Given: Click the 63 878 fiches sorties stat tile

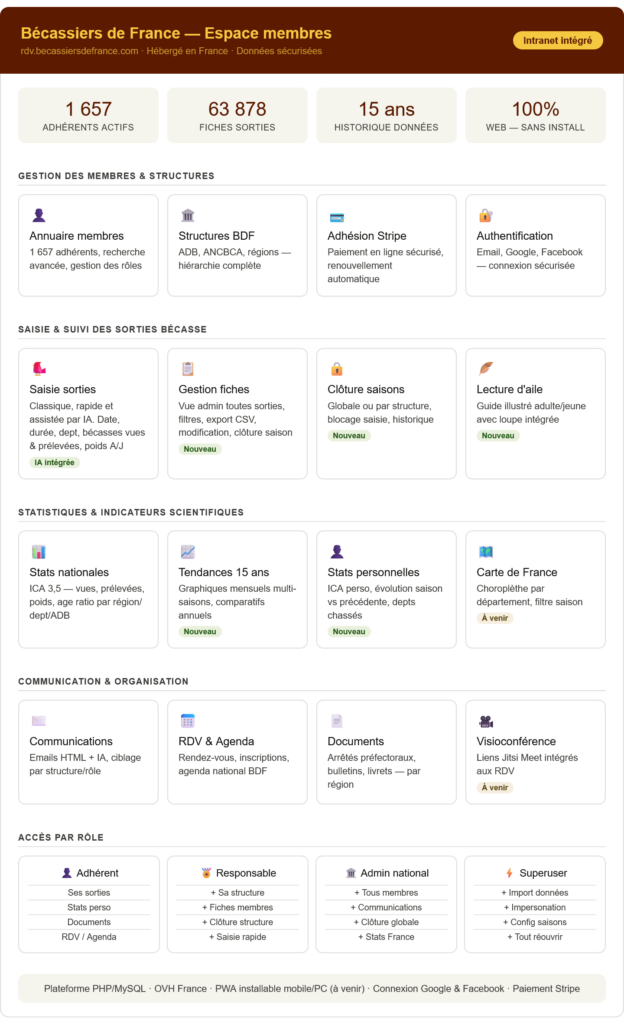Looking at the screenshot, I should [238, 115].
